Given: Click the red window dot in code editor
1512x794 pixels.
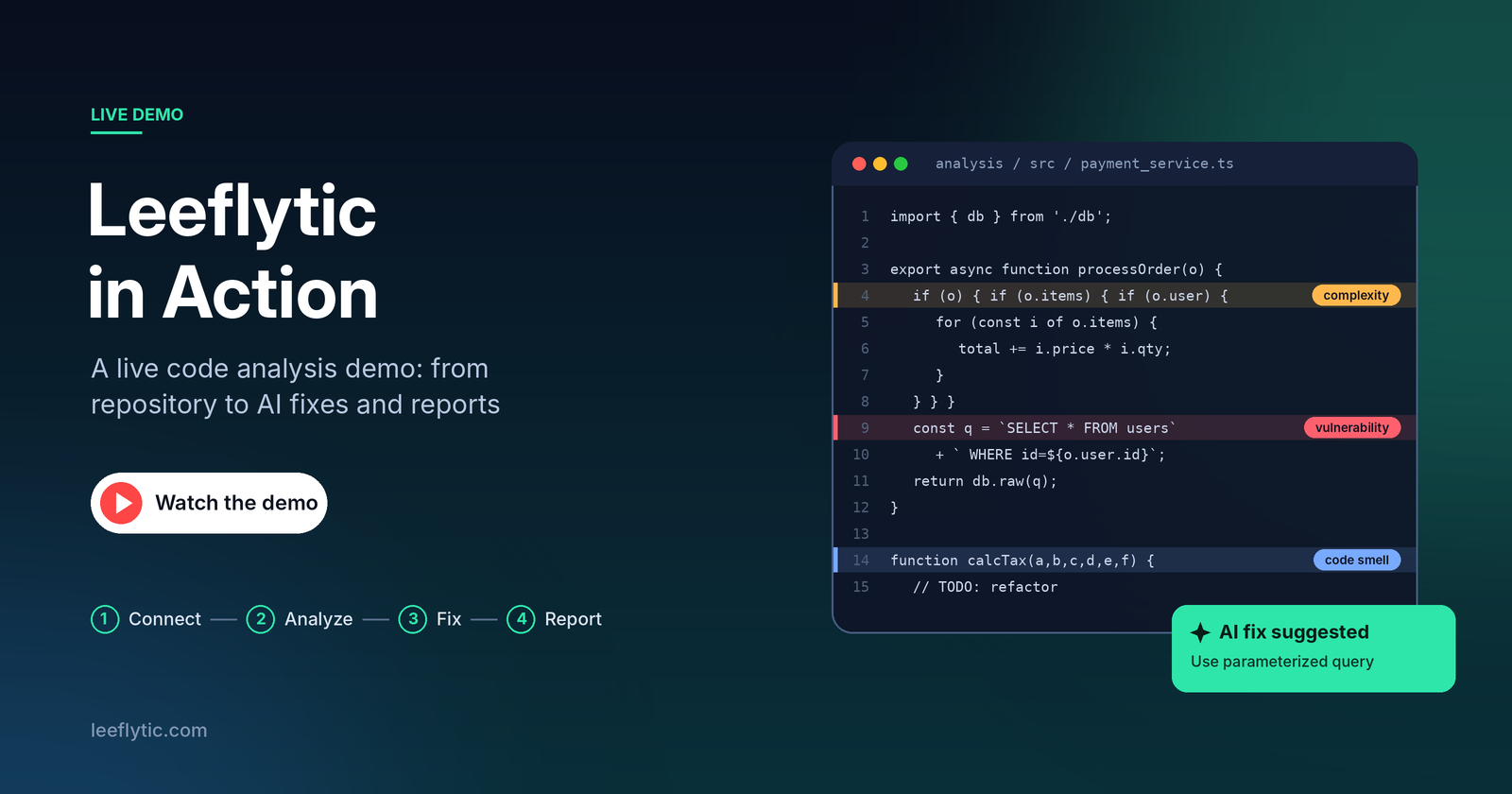Looking at the screenshot, I should coord(859,164).
